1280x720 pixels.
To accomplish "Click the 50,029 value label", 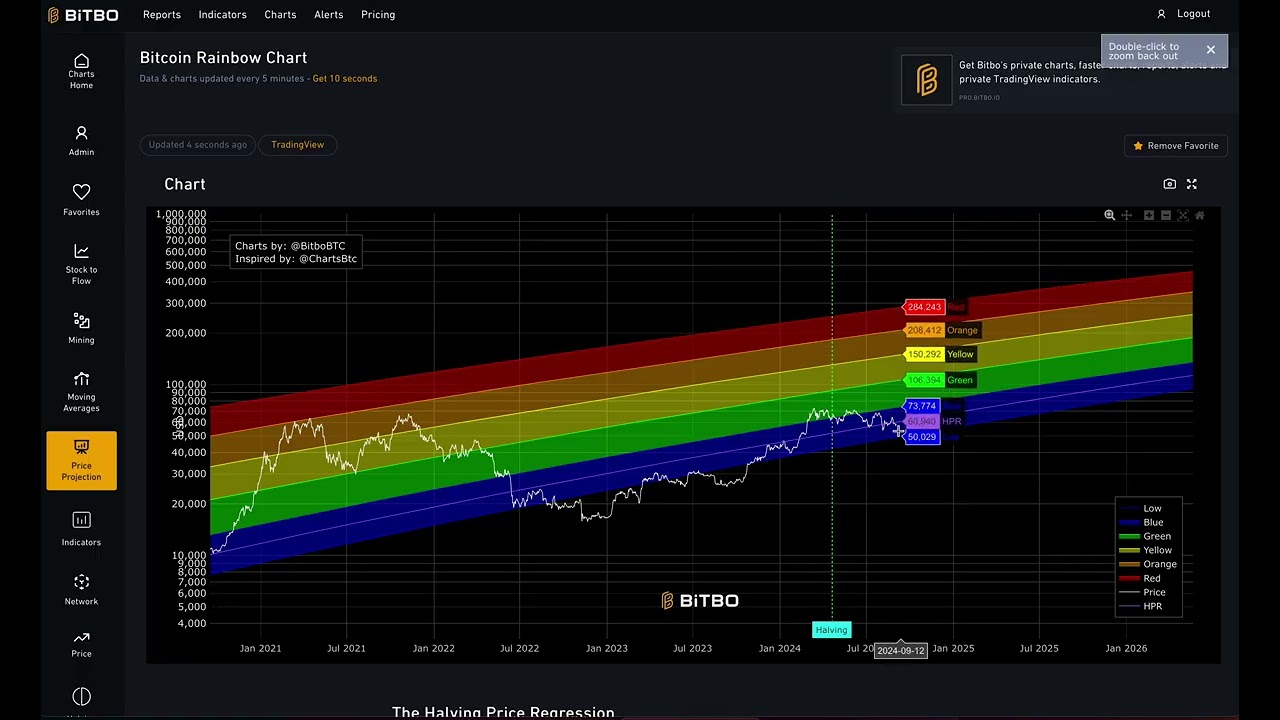I will [921, 437].
